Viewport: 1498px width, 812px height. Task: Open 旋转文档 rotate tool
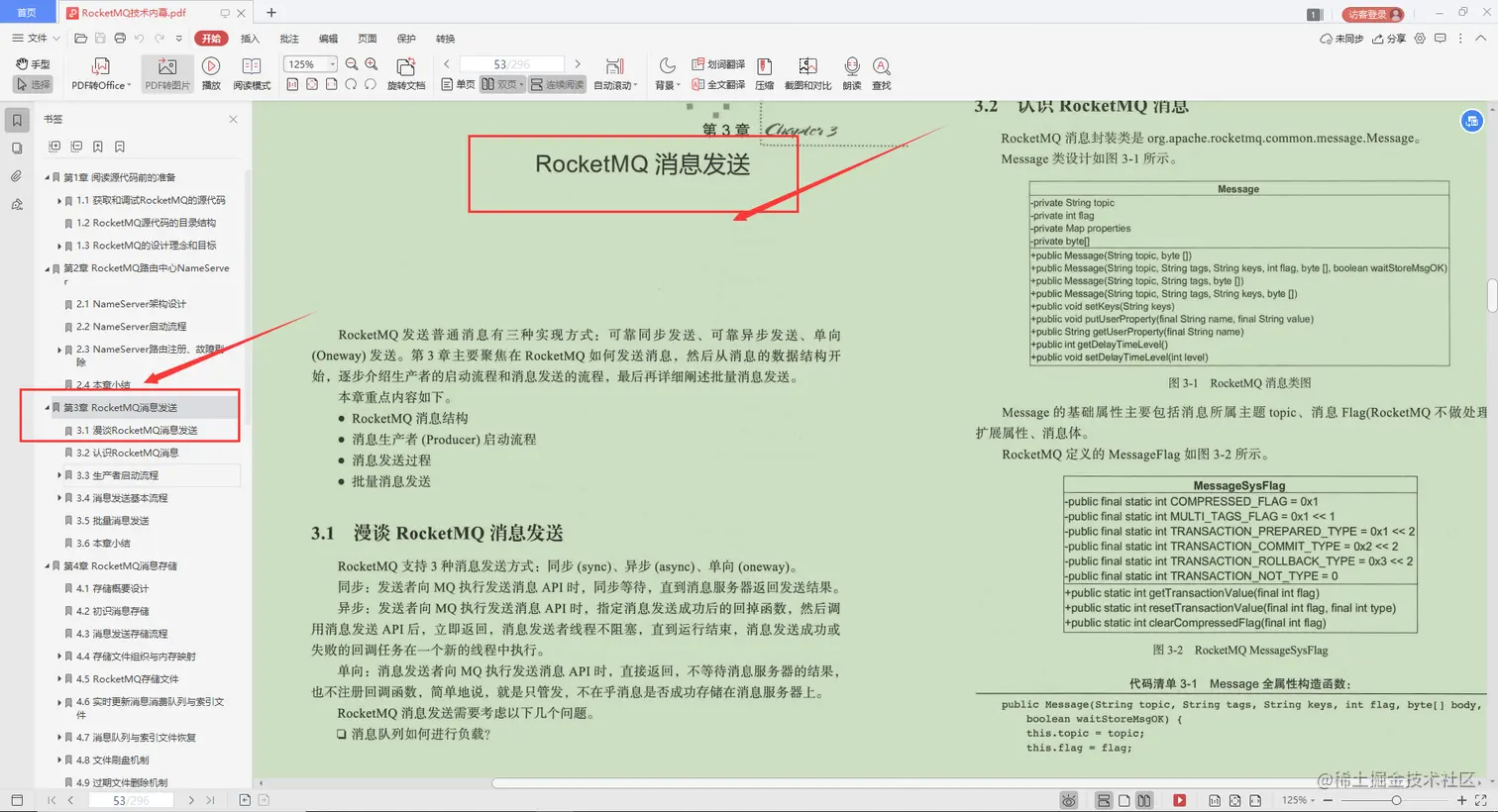tap(405, 73)
